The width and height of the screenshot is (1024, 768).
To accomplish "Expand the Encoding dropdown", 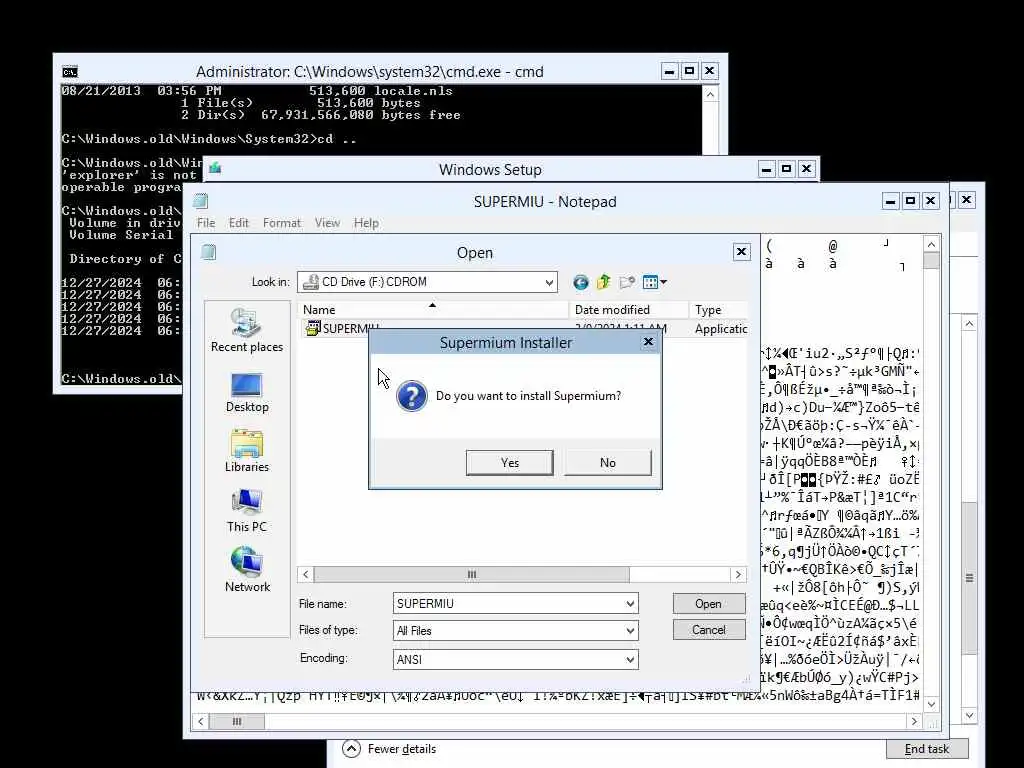I will tap(630, 660).
